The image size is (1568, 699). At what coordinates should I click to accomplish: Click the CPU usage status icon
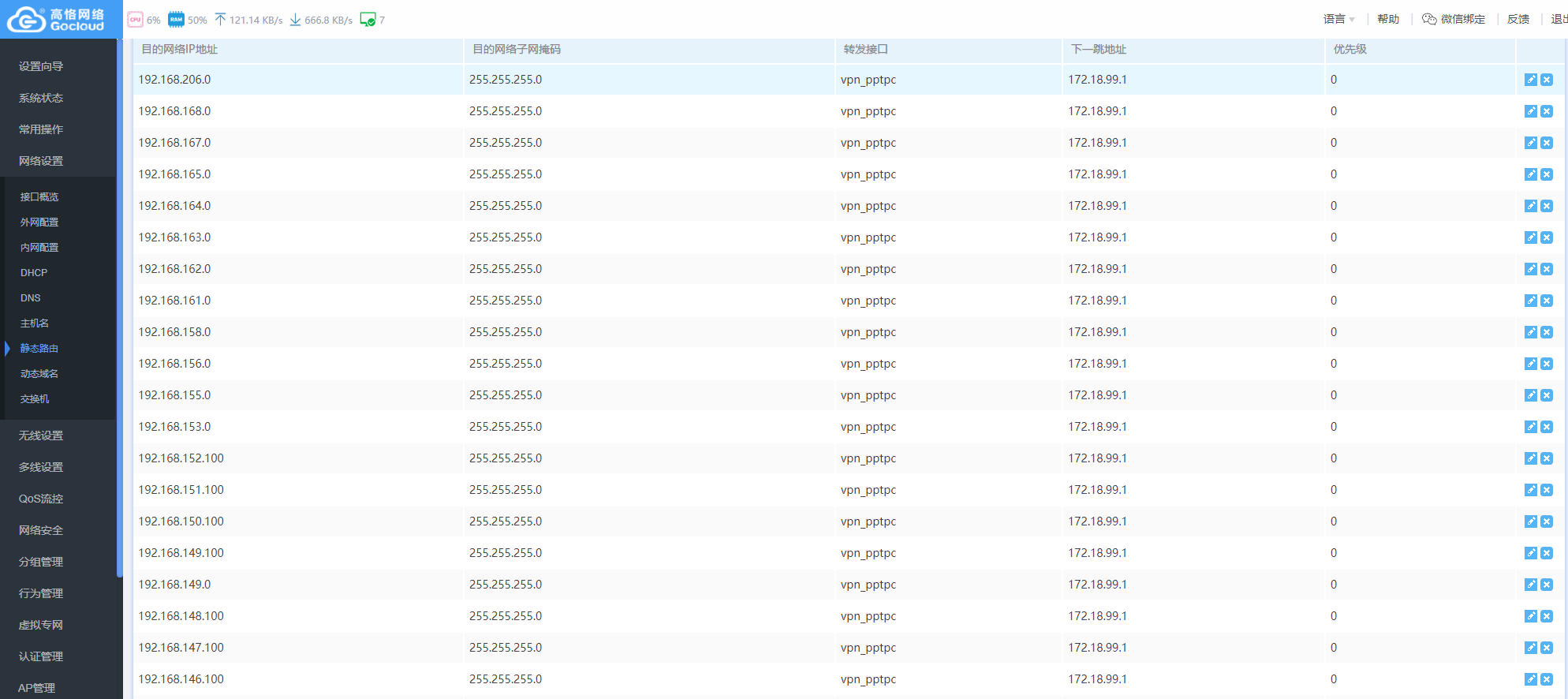[135, 20]
